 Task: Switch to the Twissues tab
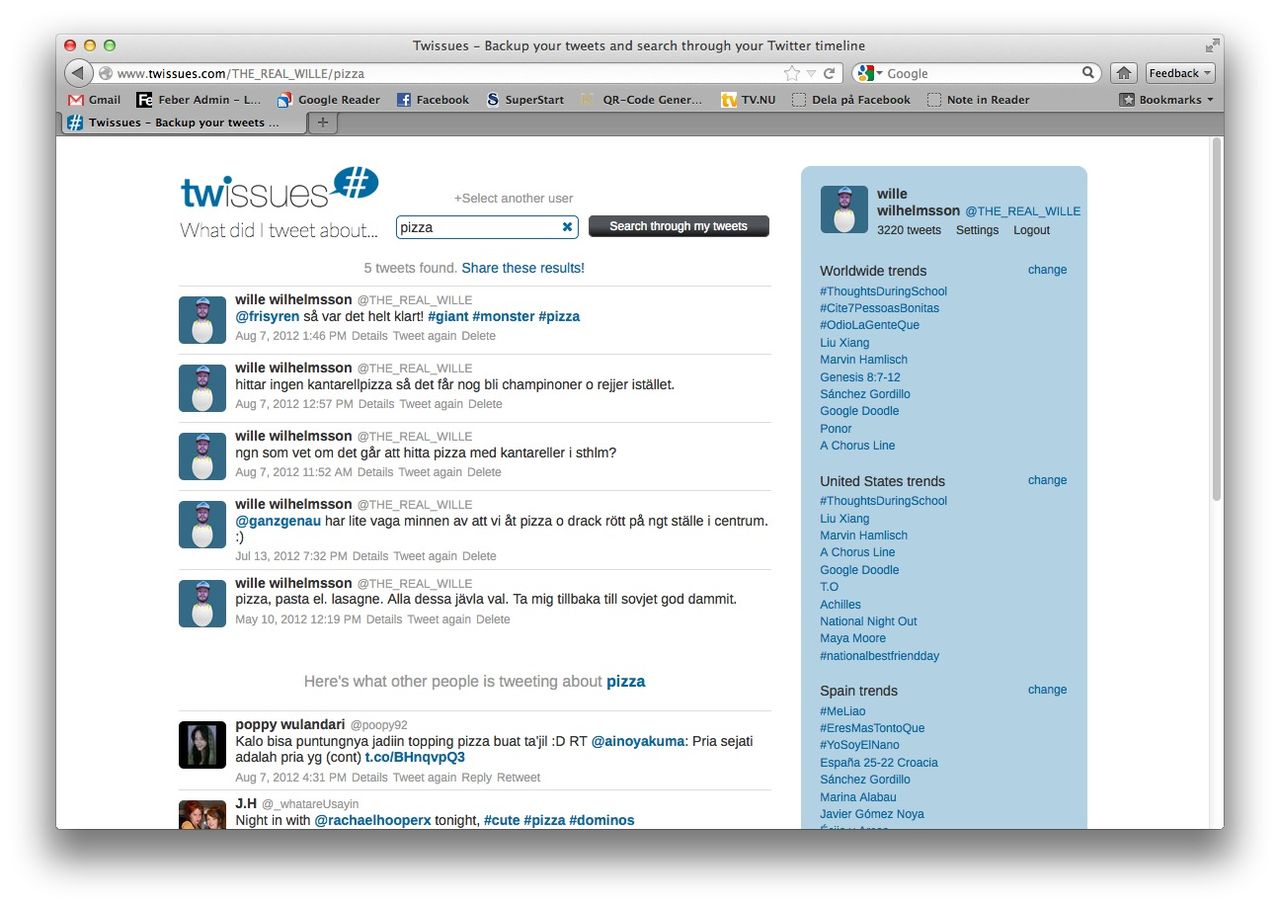(x=183, y=123)
